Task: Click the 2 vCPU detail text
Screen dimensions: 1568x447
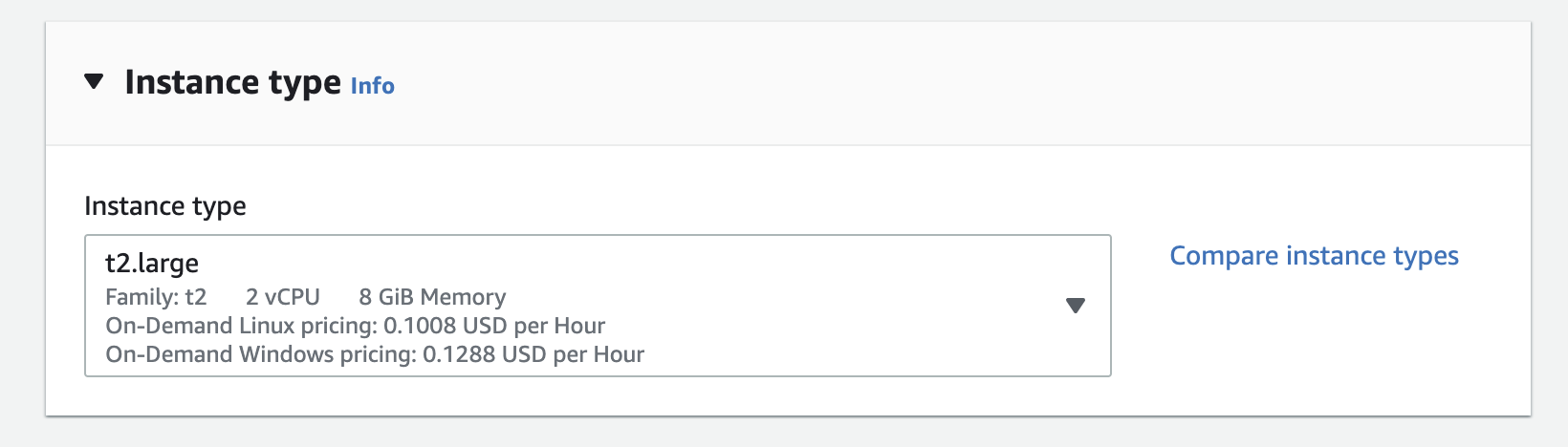Action: click(x=283, y=298)
